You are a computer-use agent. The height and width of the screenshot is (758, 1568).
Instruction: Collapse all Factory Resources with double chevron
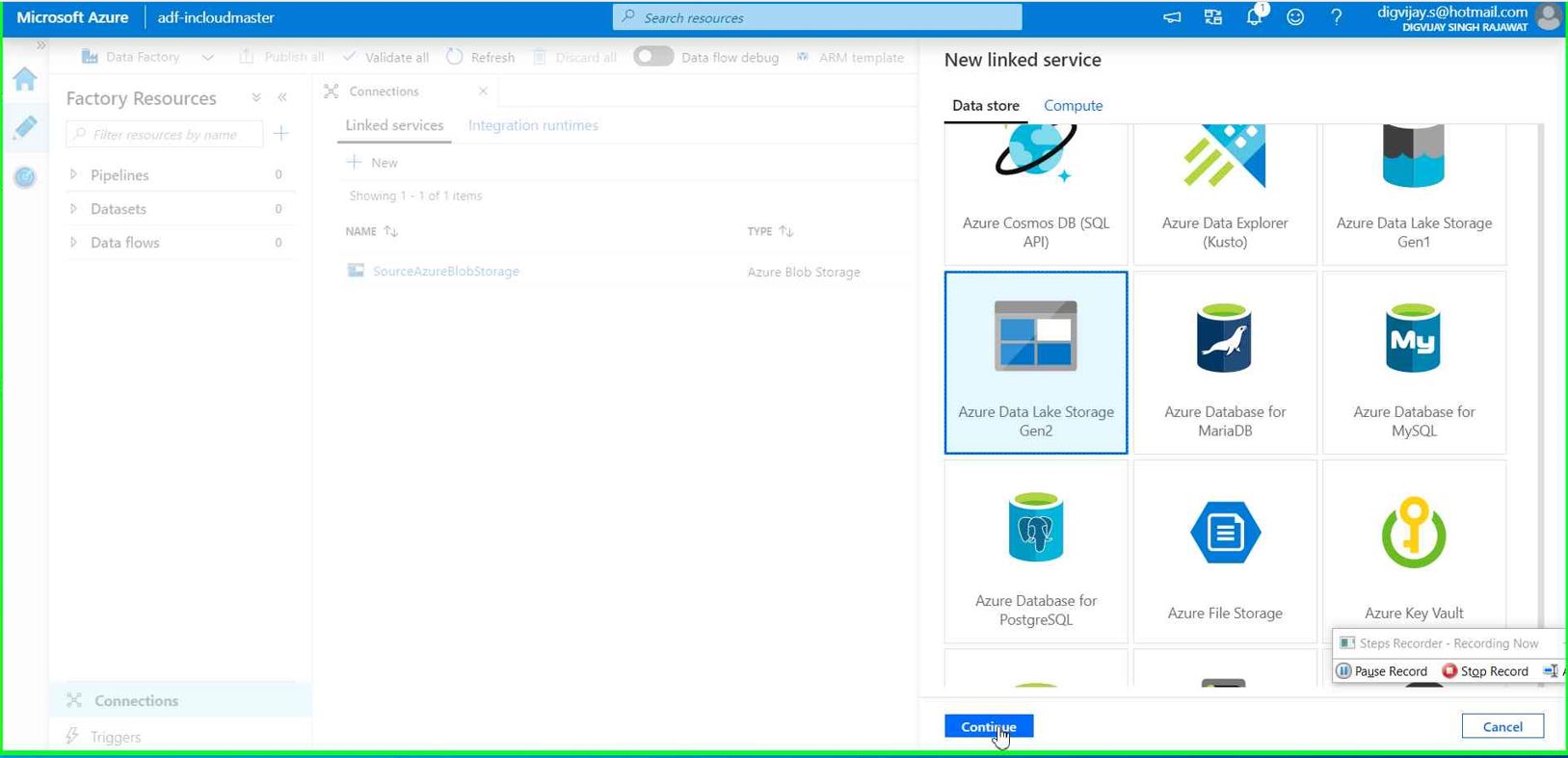tap(256, 97)
